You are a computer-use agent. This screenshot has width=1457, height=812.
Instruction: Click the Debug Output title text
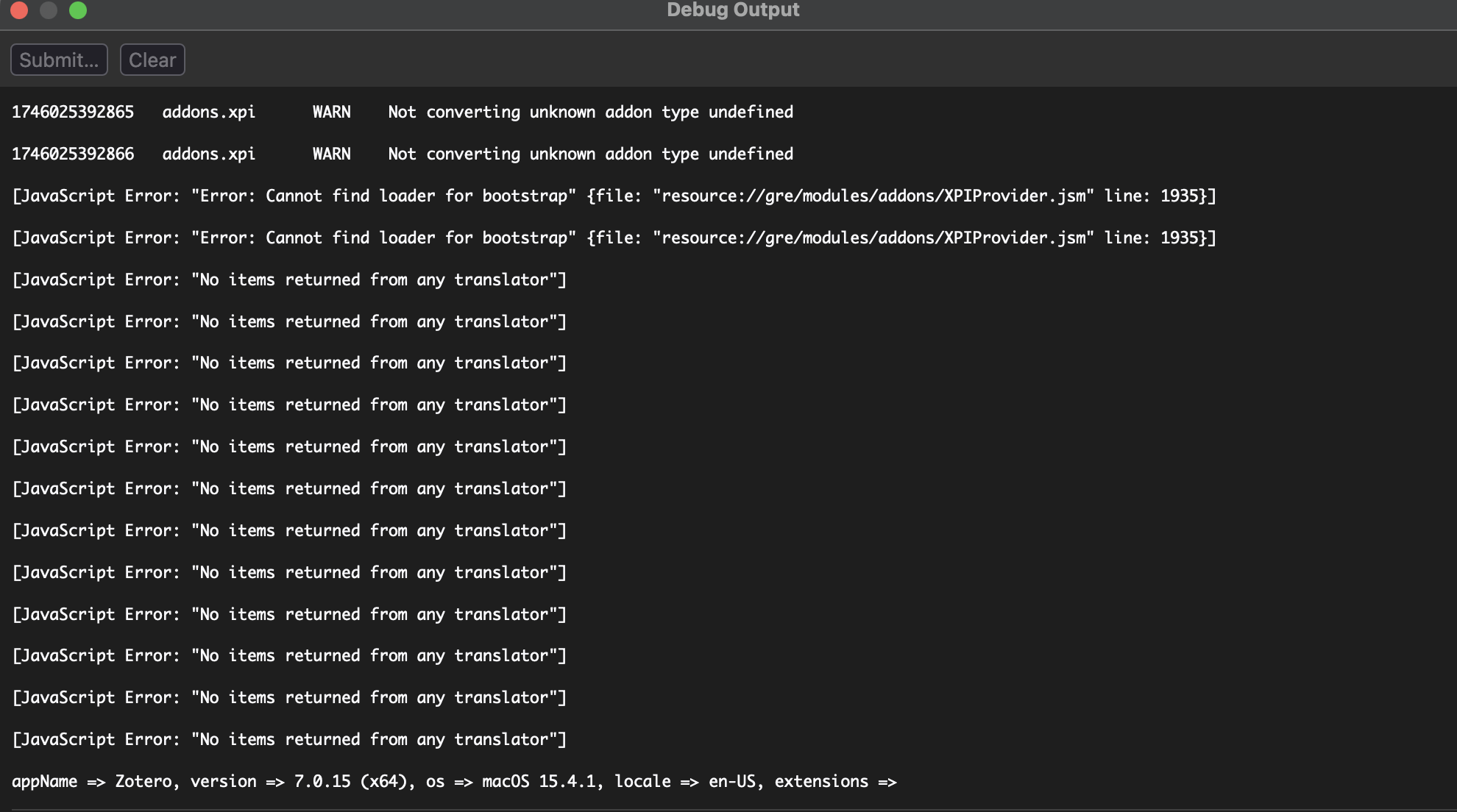tap(732, 10)
